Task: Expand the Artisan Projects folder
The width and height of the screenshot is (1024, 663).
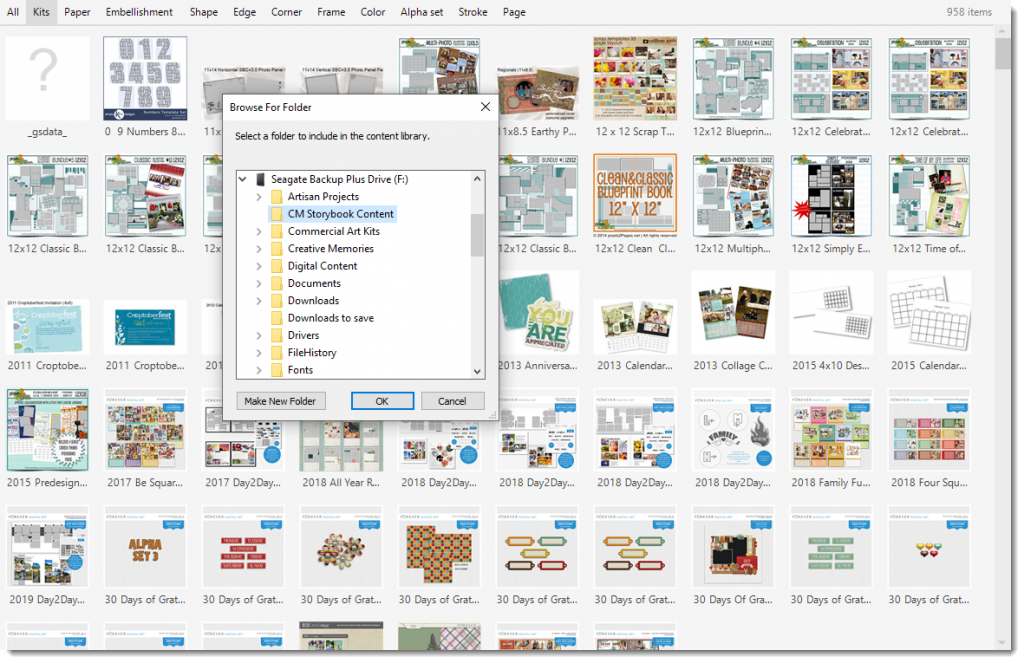Action: tap(259, 197)
